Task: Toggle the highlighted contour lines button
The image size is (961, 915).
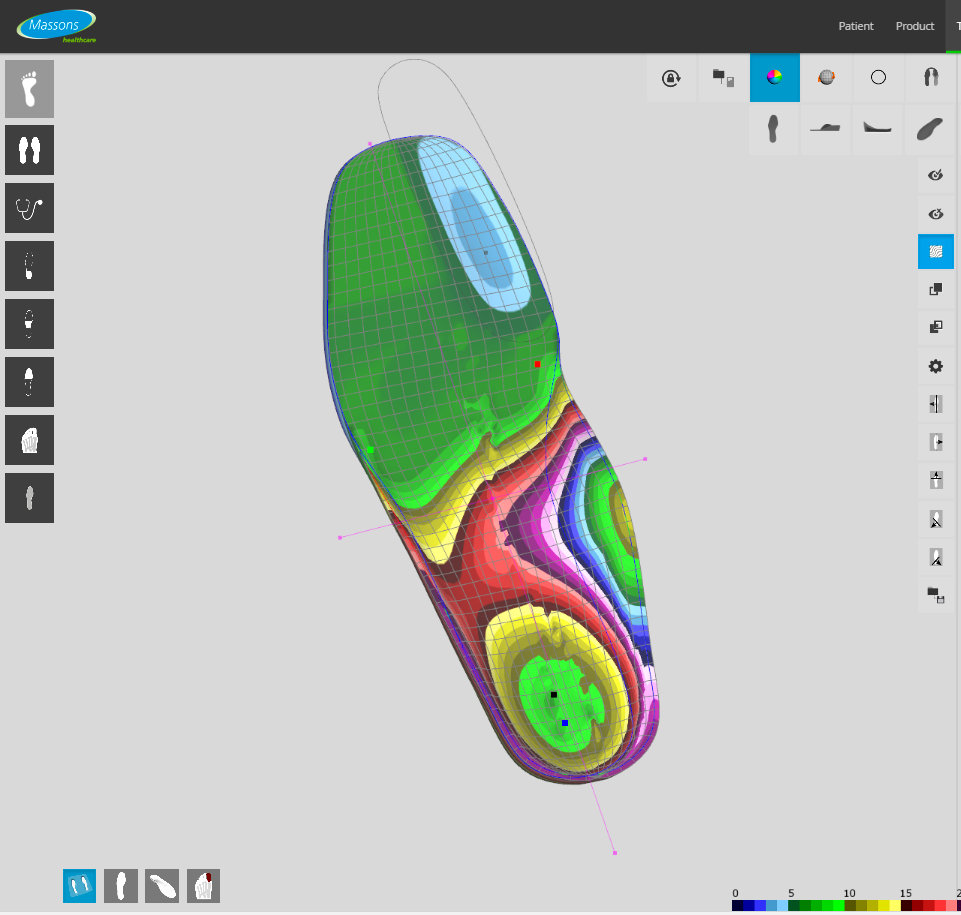Action: click(935, 251)
